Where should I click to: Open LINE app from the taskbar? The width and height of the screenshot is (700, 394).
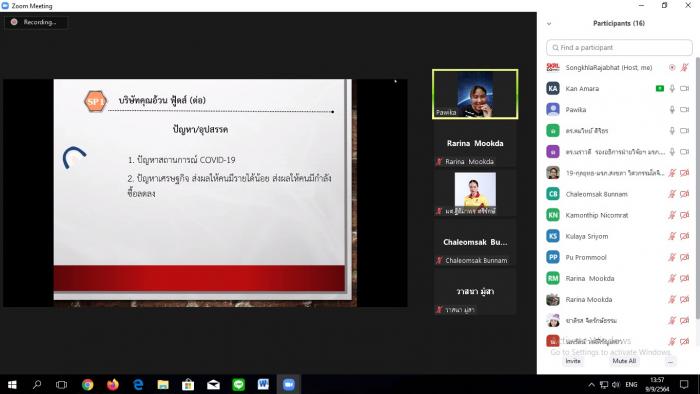[x=239, y=384]
